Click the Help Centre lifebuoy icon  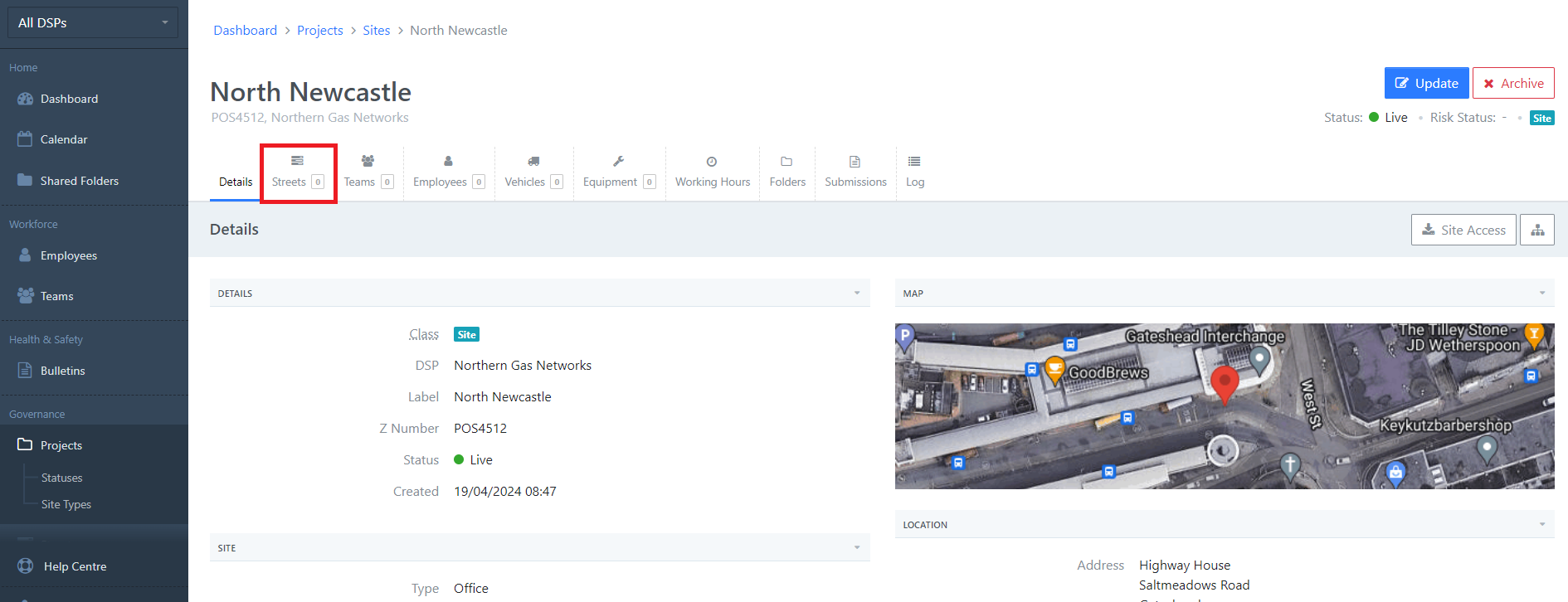[26, 566]
